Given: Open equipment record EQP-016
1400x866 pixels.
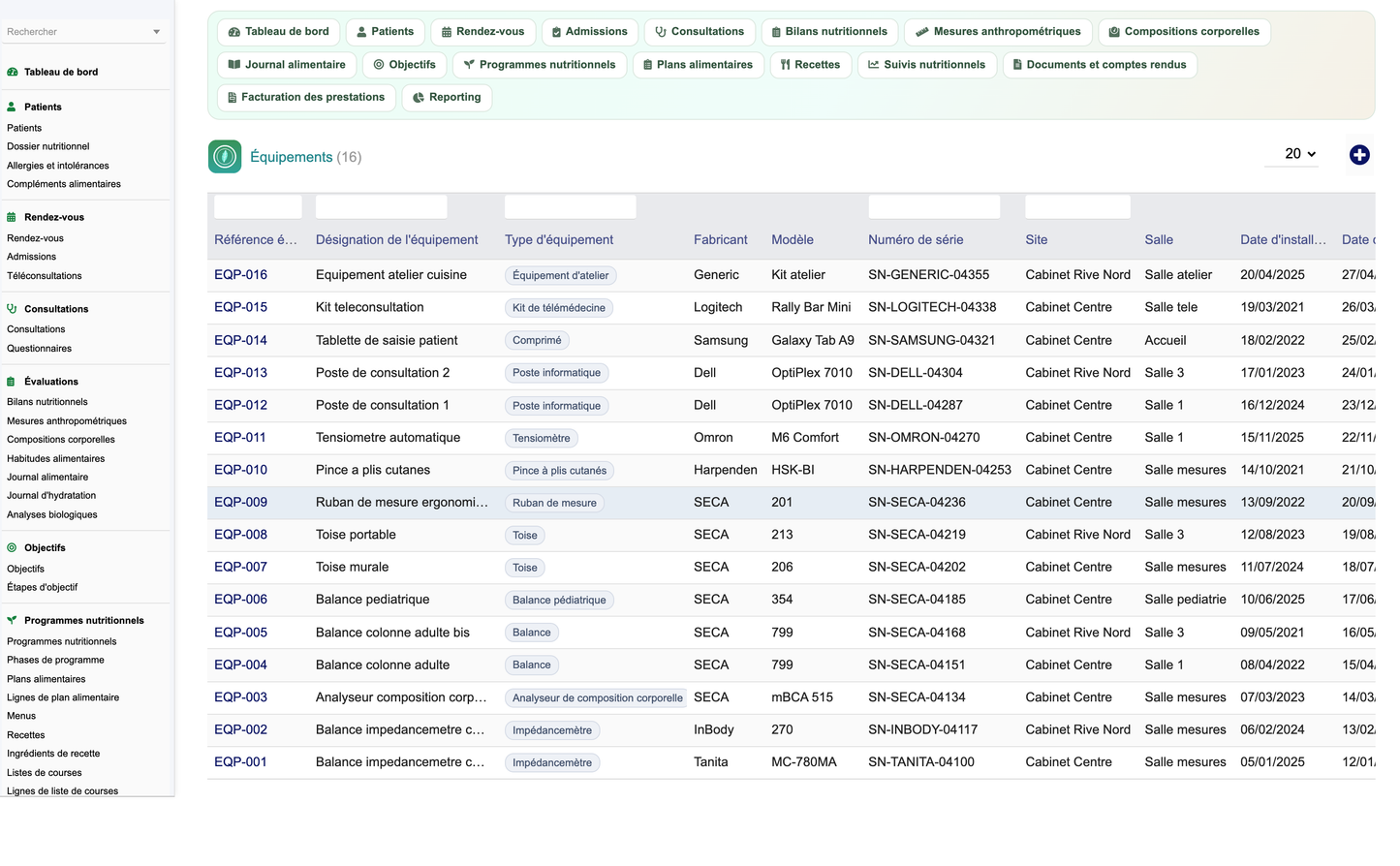Looking at the screenshot, I should [x=240, y=275].
